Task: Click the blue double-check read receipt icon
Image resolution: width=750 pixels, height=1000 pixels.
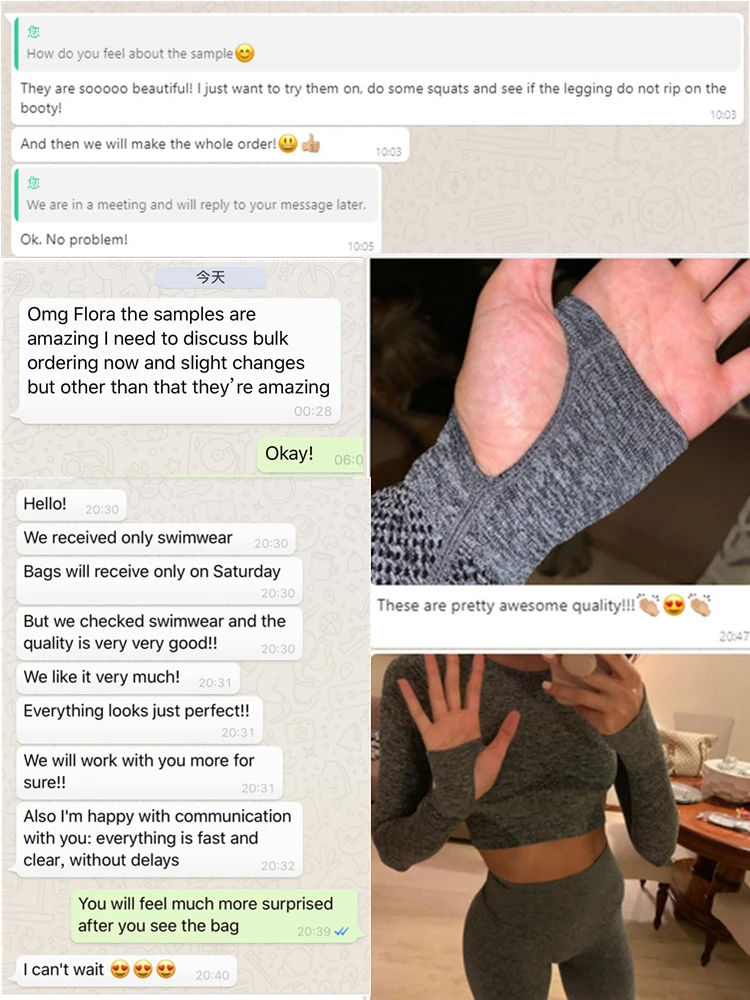Action: point(341,931)
